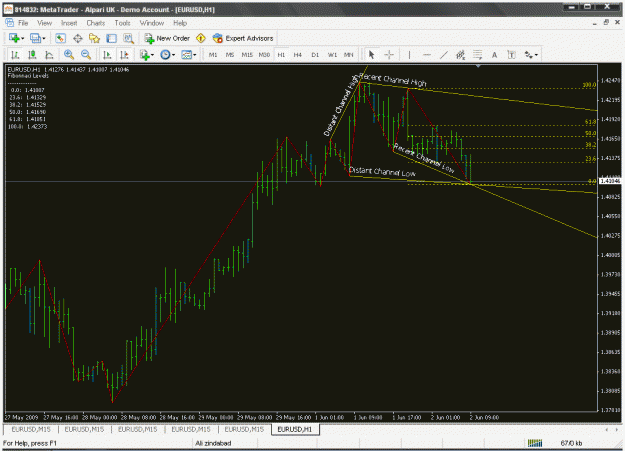
Task: Open the Strategy Tester icon
Action: tap(128, 38)
